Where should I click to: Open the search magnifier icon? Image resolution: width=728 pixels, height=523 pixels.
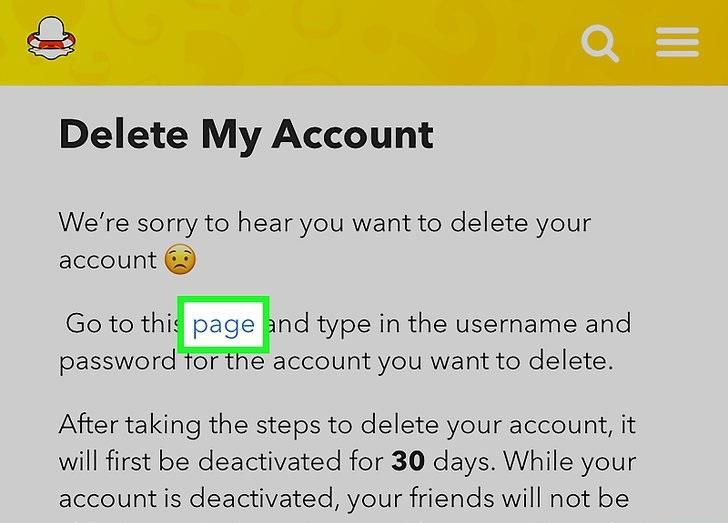600,42
